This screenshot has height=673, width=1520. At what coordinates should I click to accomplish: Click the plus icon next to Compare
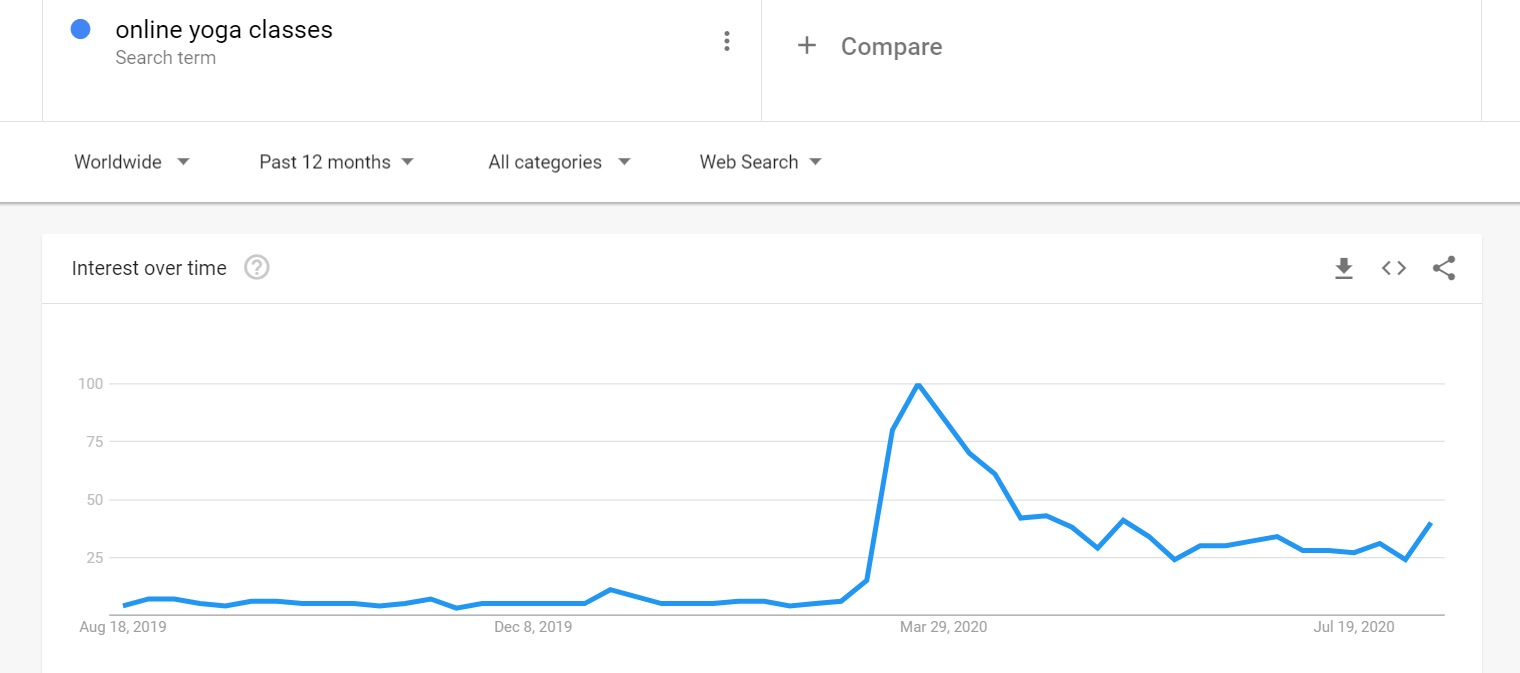pos(807,45)
